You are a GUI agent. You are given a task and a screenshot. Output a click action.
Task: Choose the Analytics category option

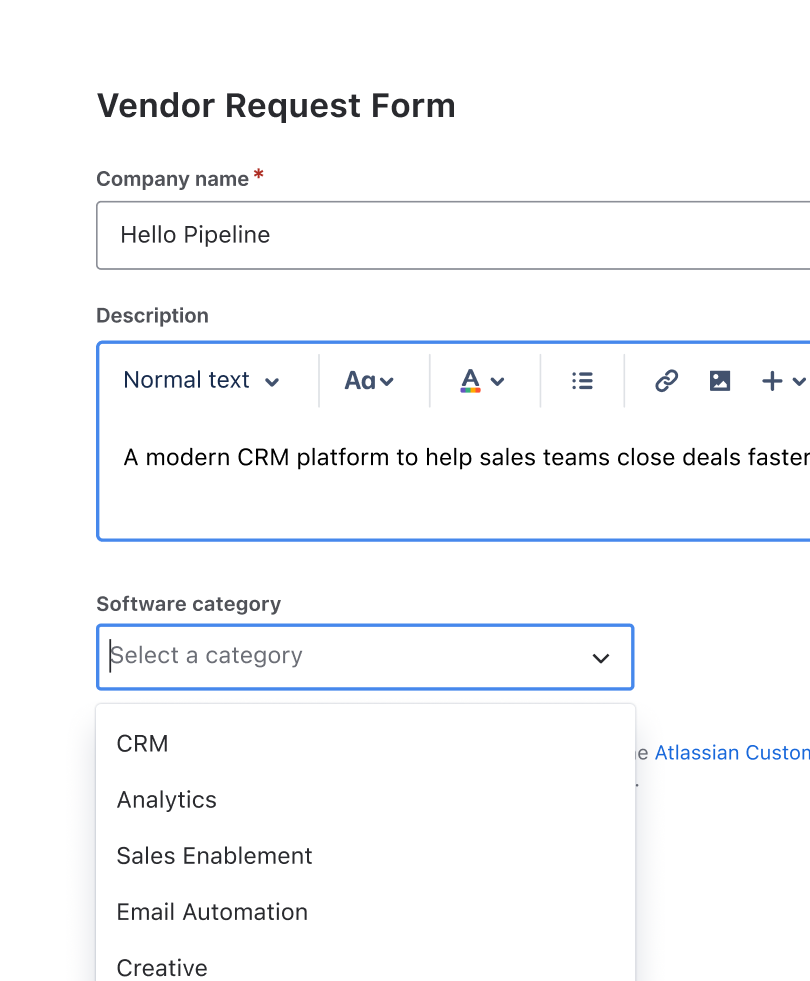coord(167,800)
